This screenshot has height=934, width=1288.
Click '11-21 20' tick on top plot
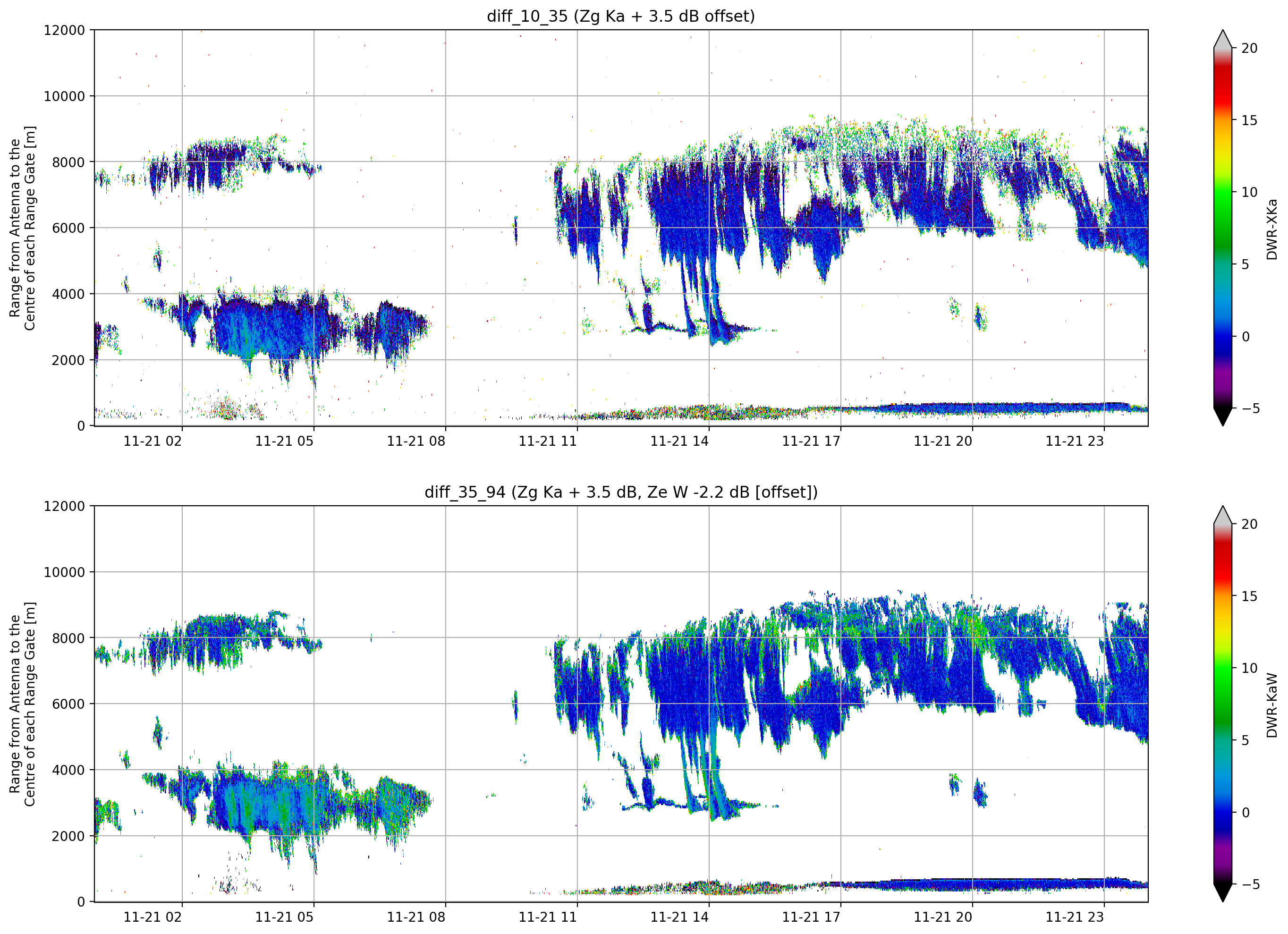pos(943,441)
